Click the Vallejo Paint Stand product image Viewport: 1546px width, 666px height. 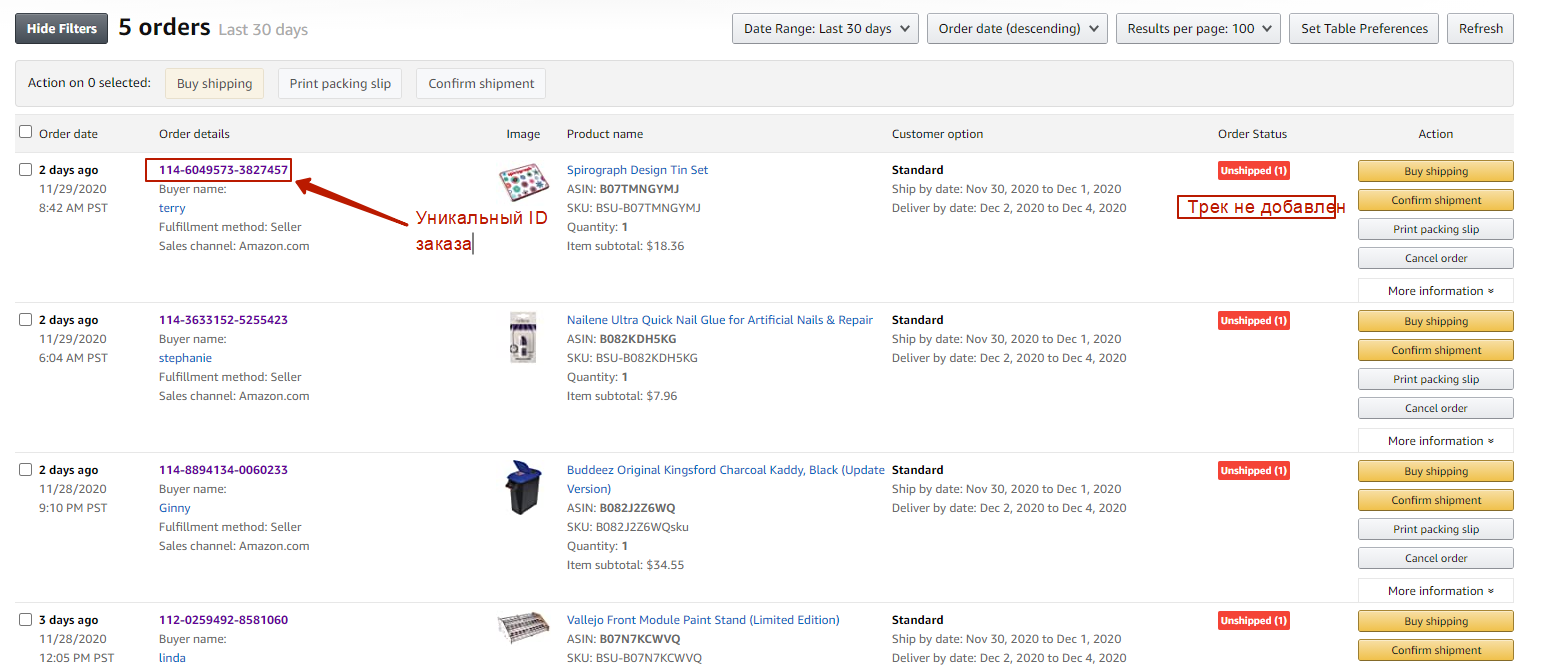tap(523, 628)
